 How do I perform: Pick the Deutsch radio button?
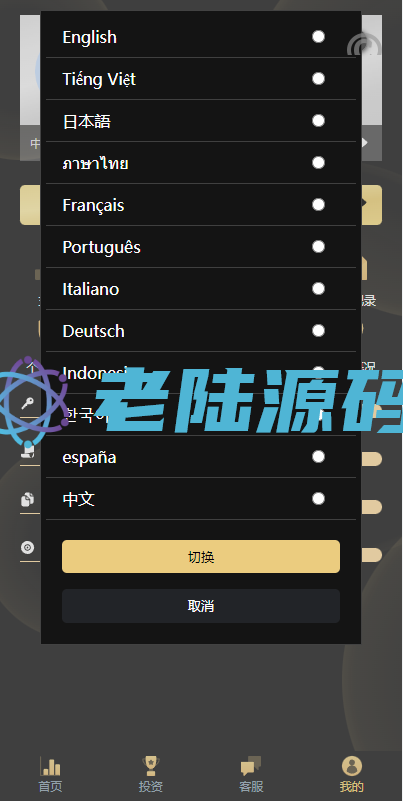(x=318, y=331)
